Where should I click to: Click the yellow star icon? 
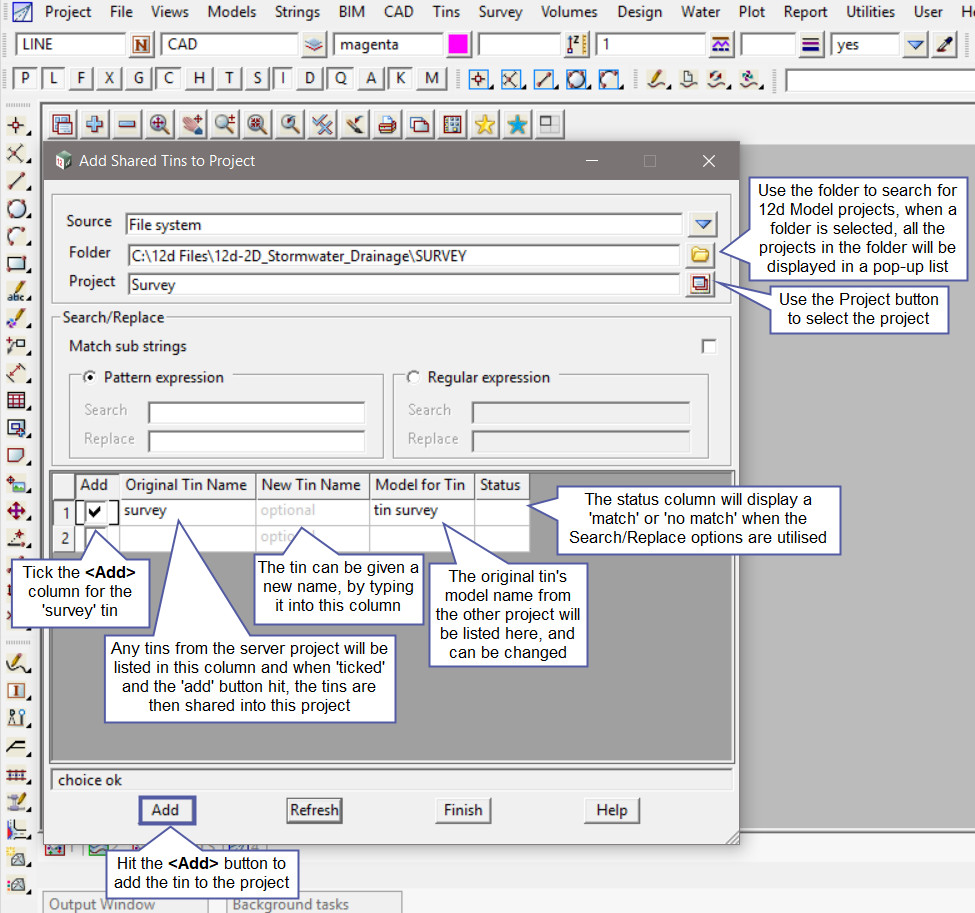(x=485, y=124)
